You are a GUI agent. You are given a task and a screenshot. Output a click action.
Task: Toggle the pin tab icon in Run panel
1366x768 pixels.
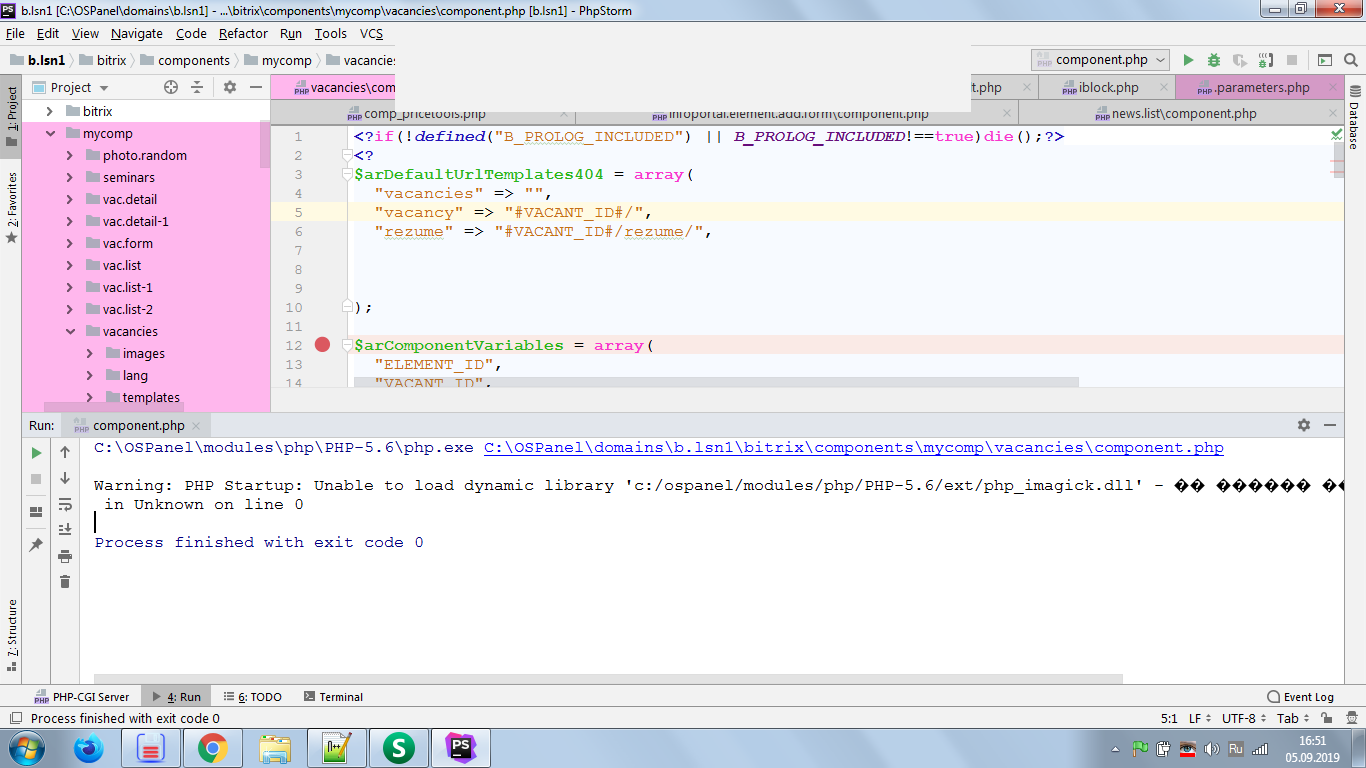coord(36,545)
